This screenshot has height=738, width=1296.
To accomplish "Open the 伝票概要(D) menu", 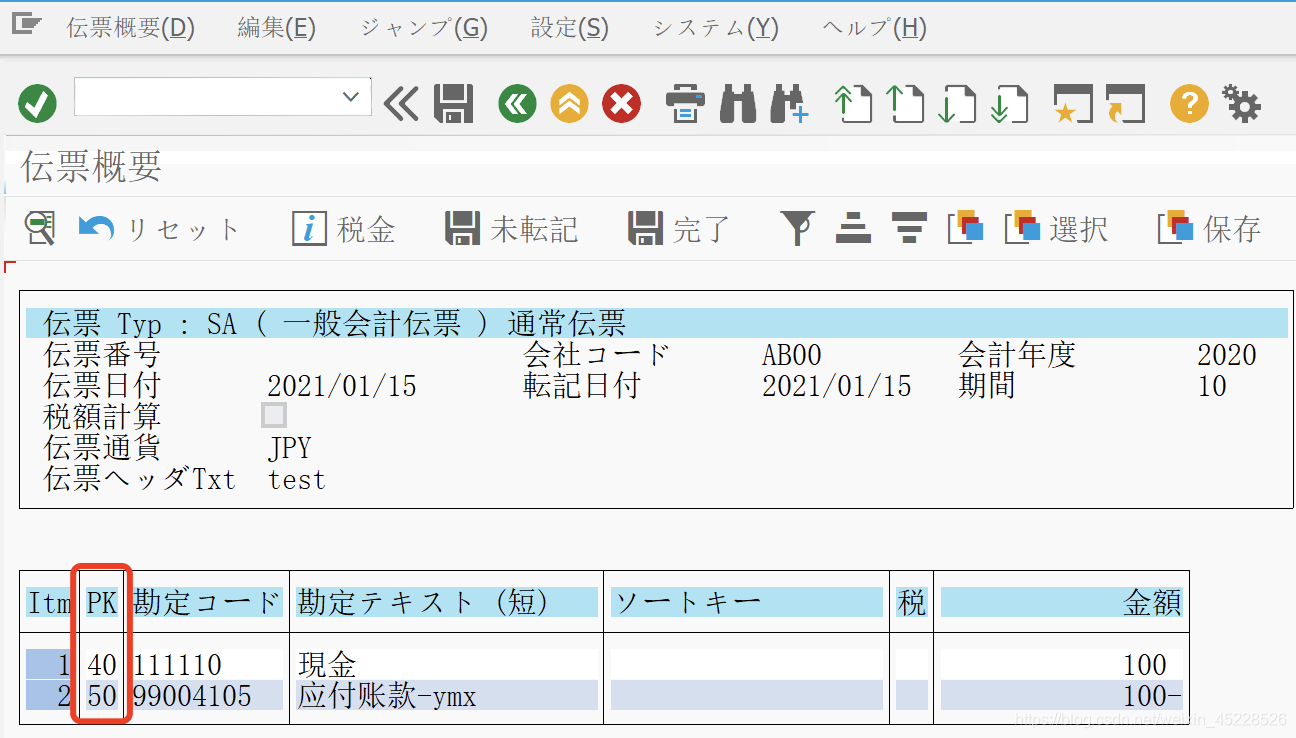I will tap(130, 28).
